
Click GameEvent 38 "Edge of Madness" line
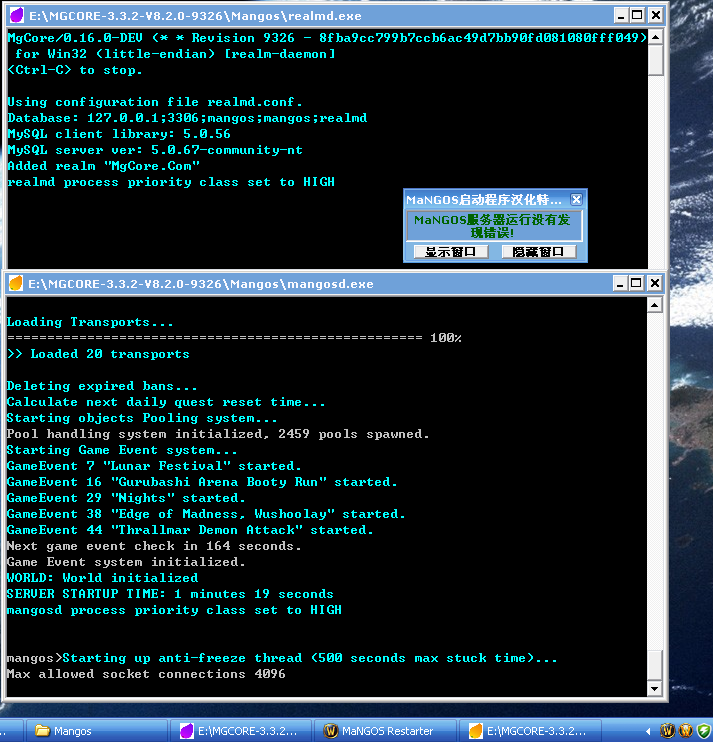click(206, 514)
